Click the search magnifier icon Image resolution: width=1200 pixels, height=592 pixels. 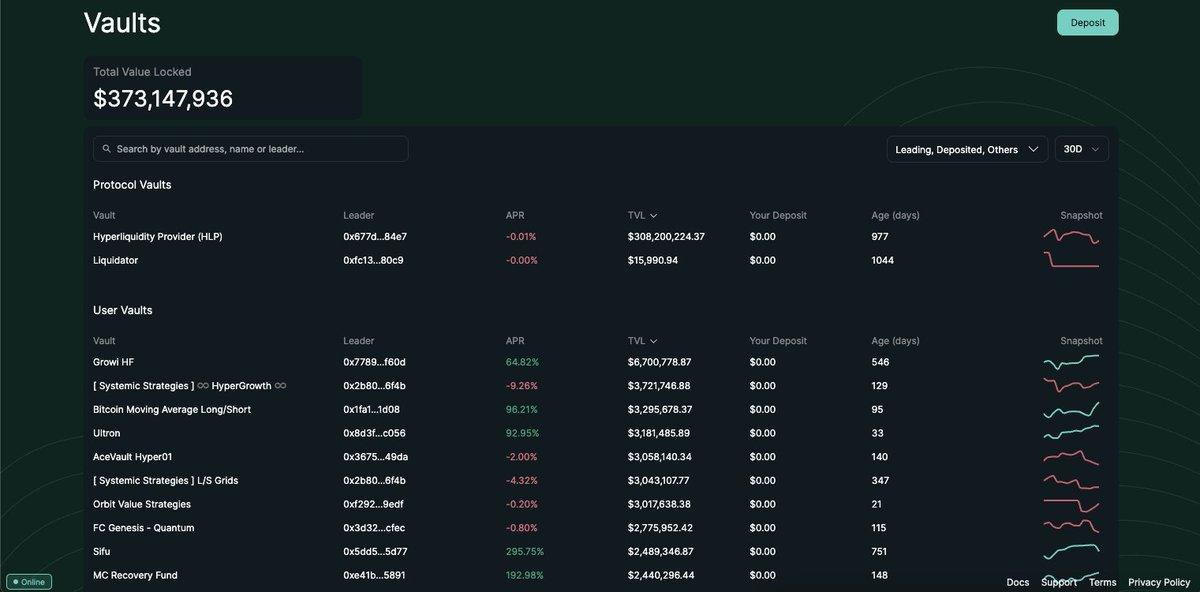[x=107, y=149]
